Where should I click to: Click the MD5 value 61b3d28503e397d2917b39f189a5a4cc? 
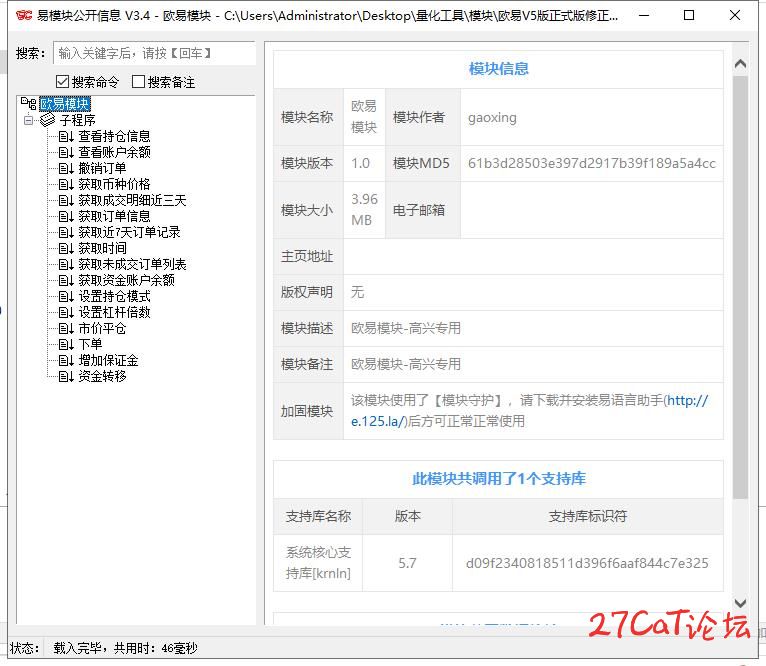pos(592,164)
